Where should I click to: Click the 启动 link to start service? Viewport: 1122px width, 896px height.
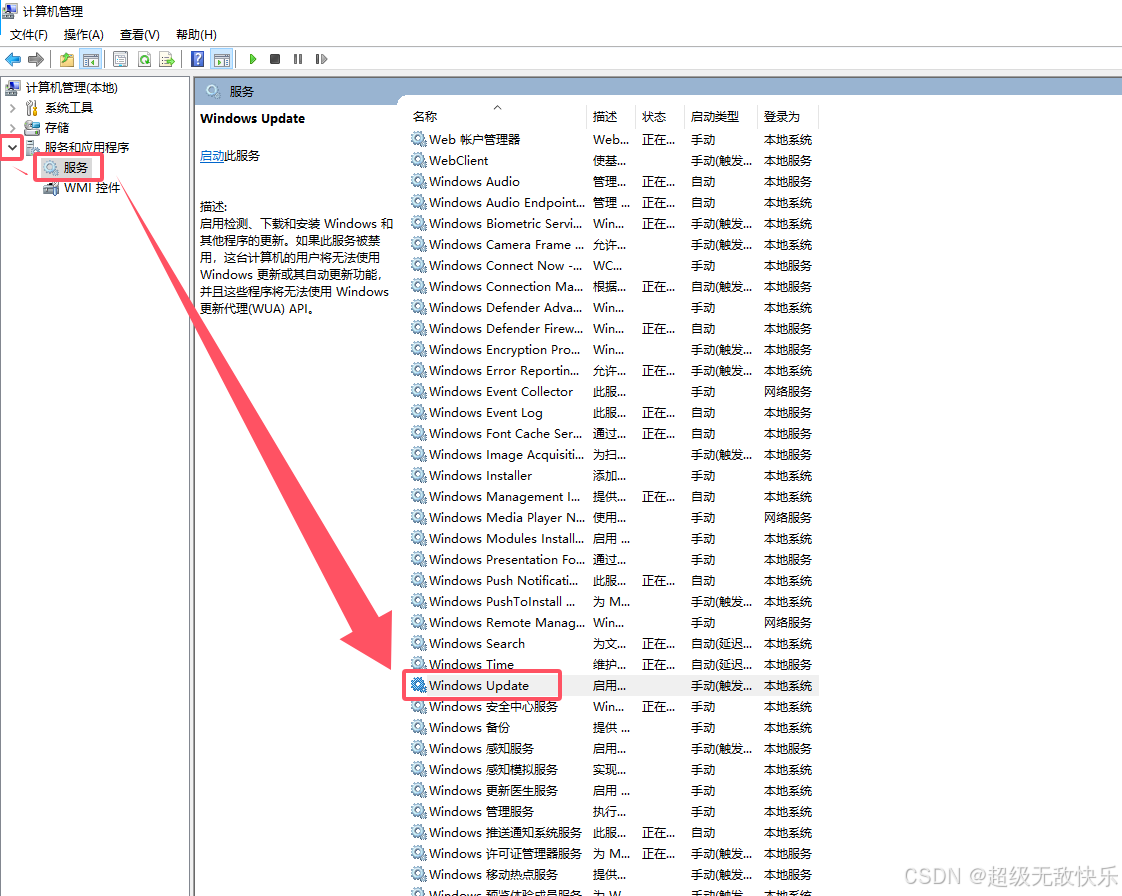[x=212, y=156]
